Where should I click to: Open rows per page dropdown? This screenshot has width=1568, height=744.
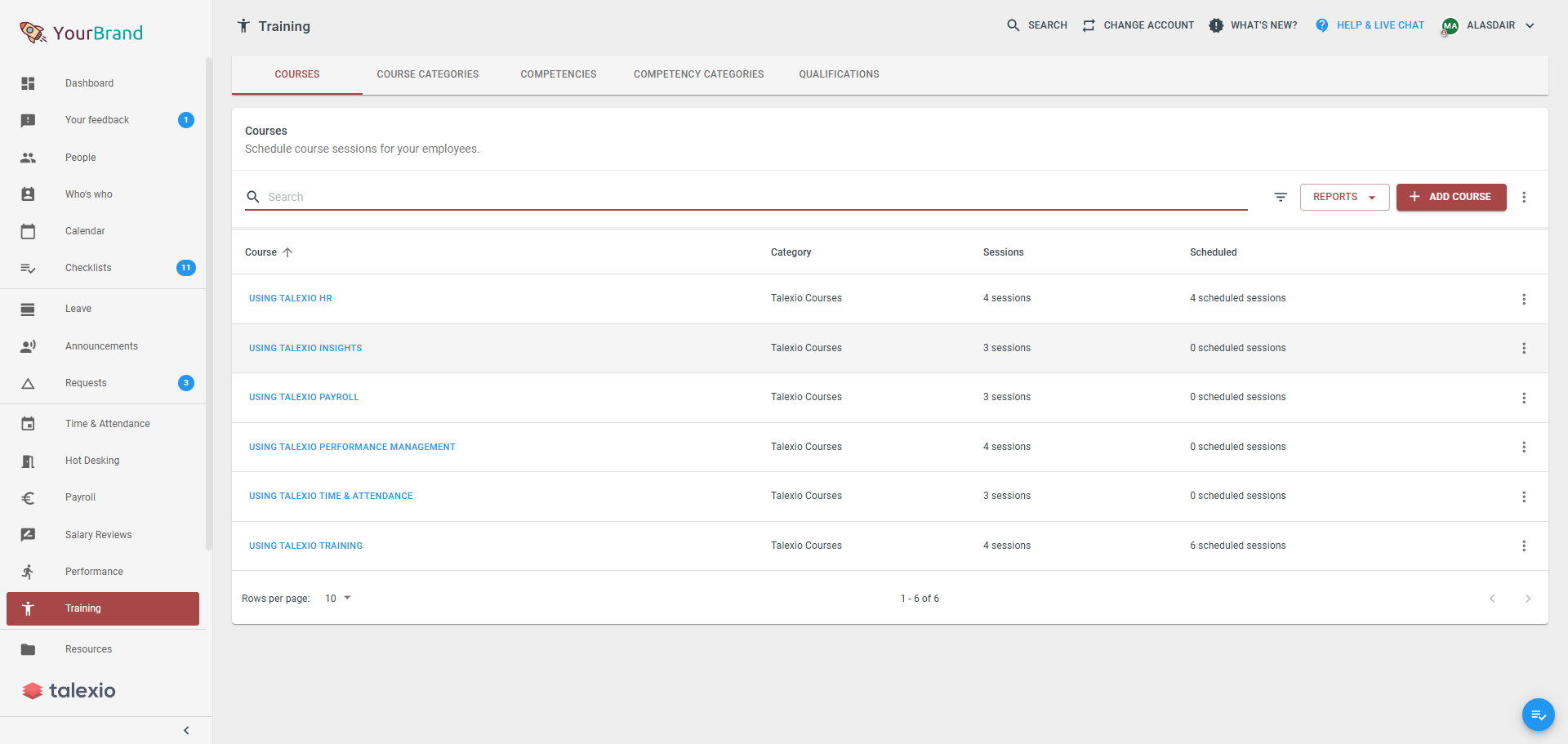tap(338, 599)
